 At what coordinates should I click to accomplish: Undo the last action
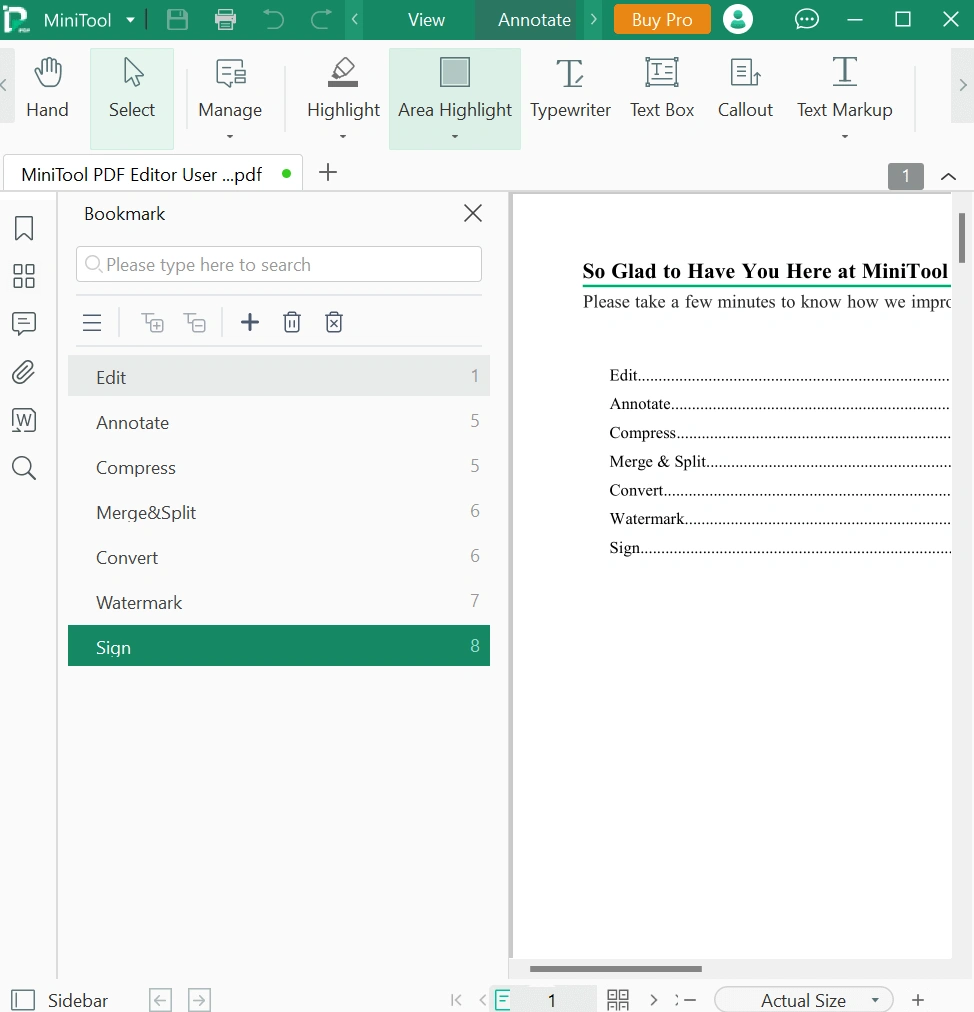[x=274, y=20]
